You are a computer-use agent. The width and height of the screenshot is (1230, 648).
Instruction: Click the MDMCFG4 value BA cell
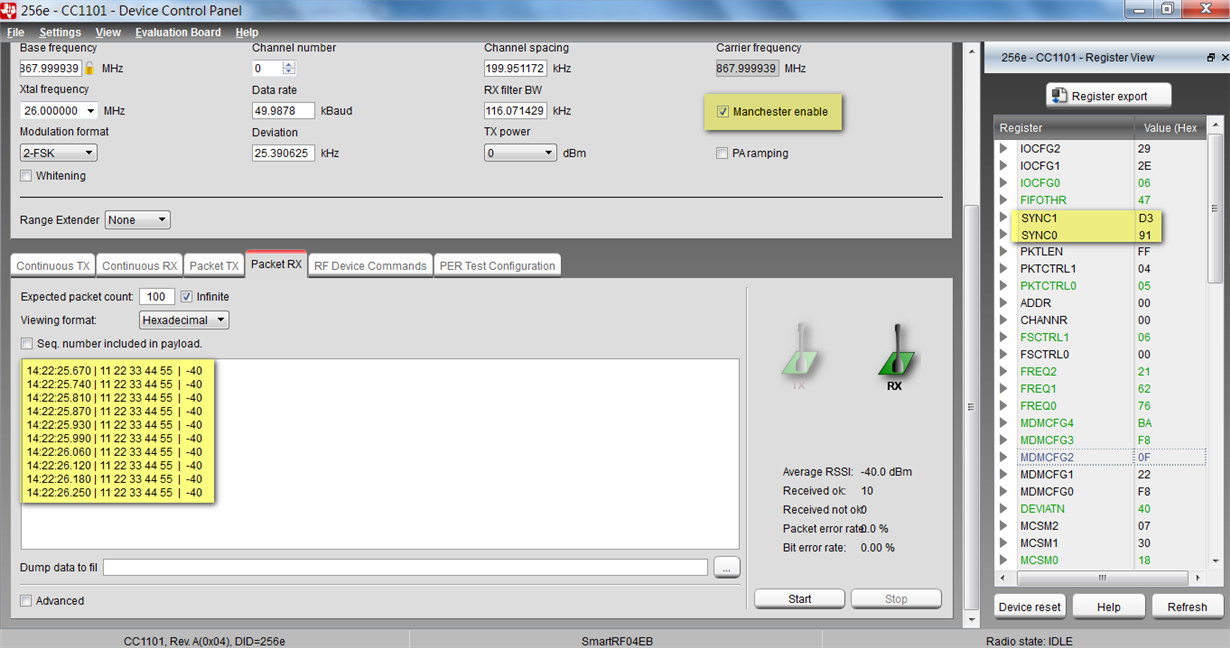(1145, 423)
